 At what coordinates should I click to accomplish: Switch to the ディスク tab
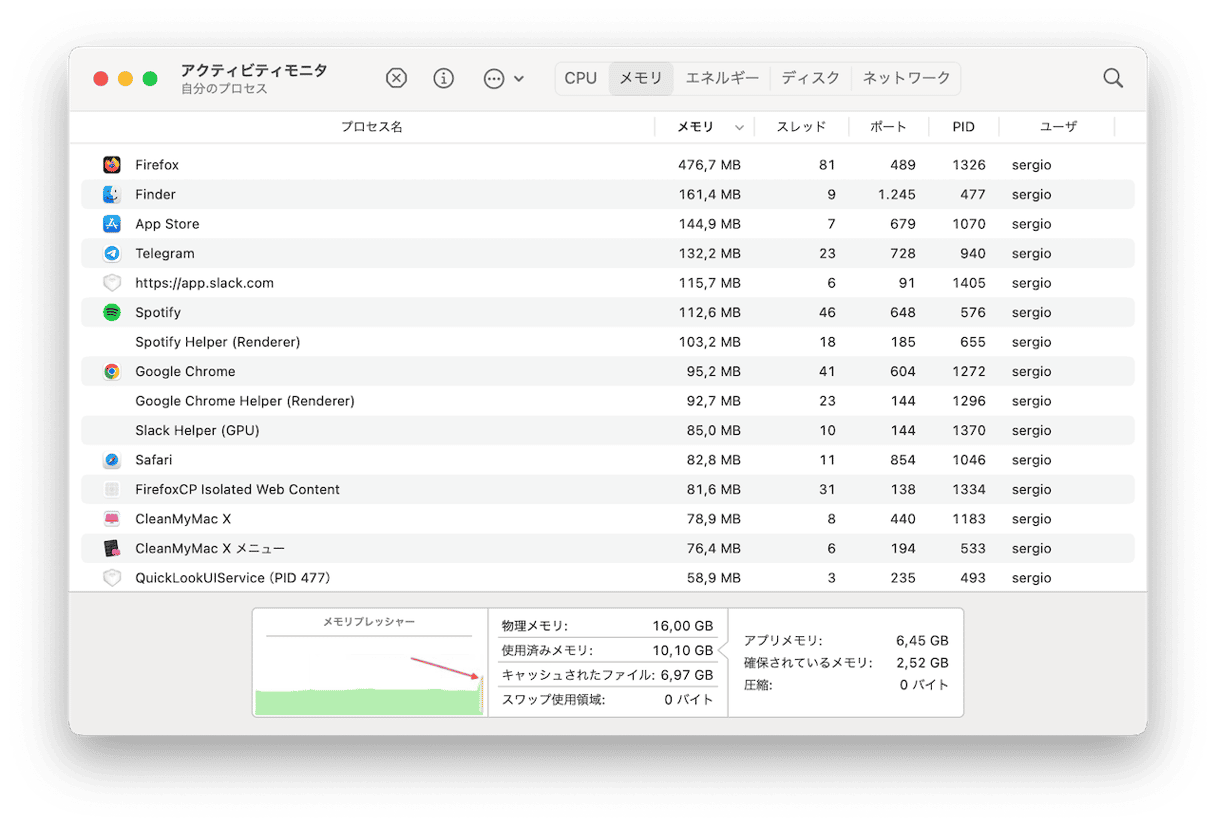point(811,78)
